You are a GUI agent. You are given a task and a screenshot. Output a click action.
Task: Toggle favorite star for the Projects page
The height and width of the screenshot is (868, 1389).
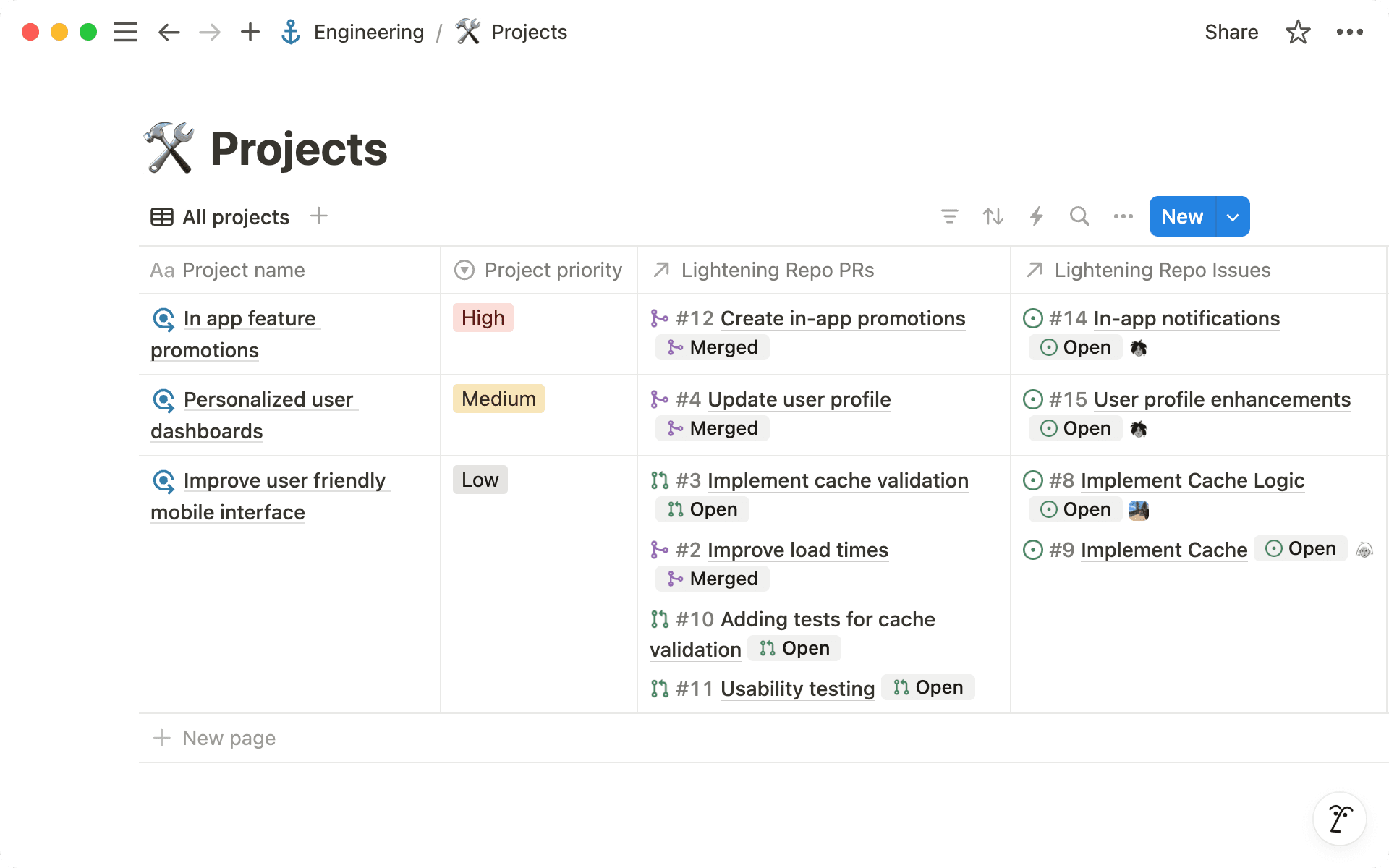1298,31
